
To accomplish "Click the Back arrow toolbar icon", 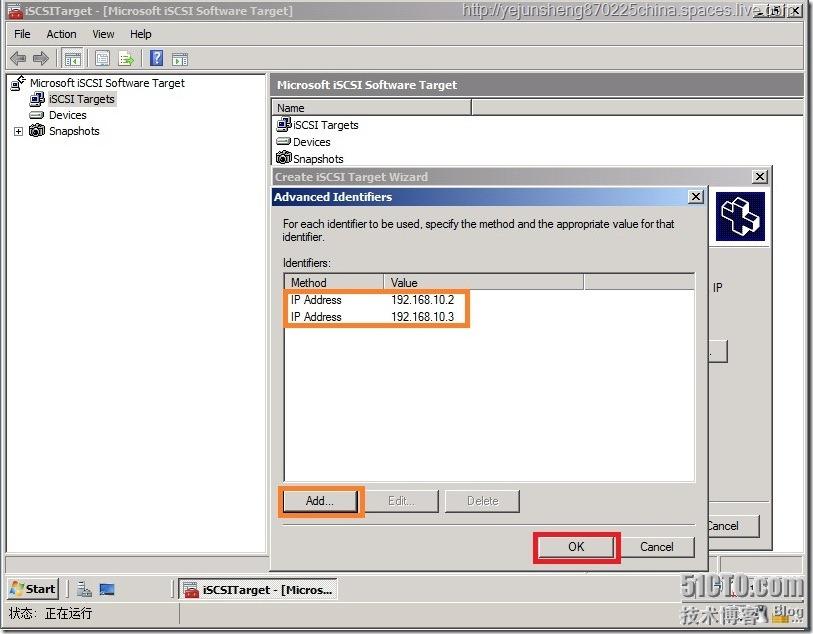I will [18, 59].
